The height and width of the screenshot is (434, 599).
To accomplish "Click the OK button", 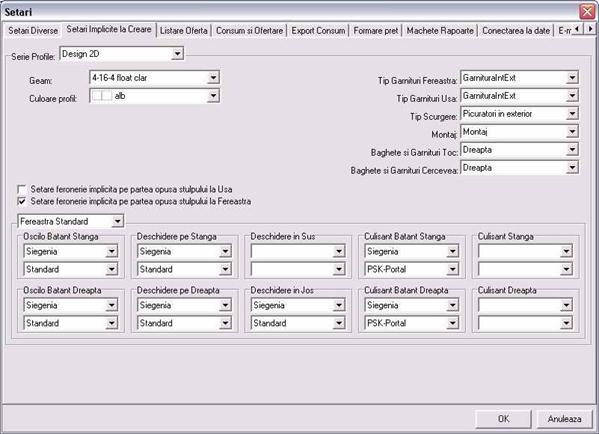I will pos(503,419).
